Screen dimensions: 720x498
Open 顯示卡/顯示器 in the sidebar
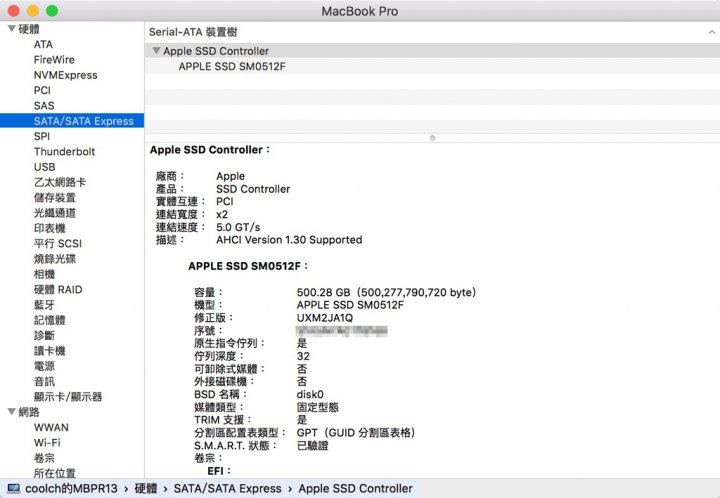[x=68, y=397]
